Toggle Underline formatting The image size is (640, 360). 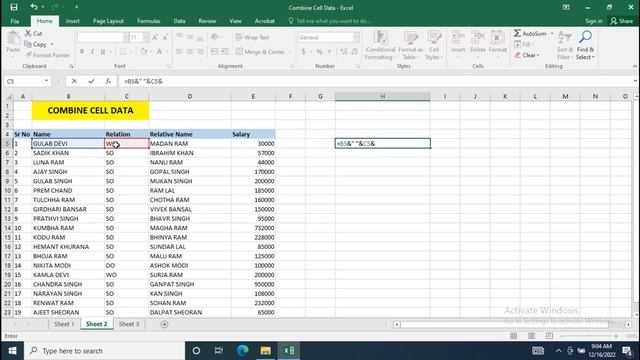(102, 52)
